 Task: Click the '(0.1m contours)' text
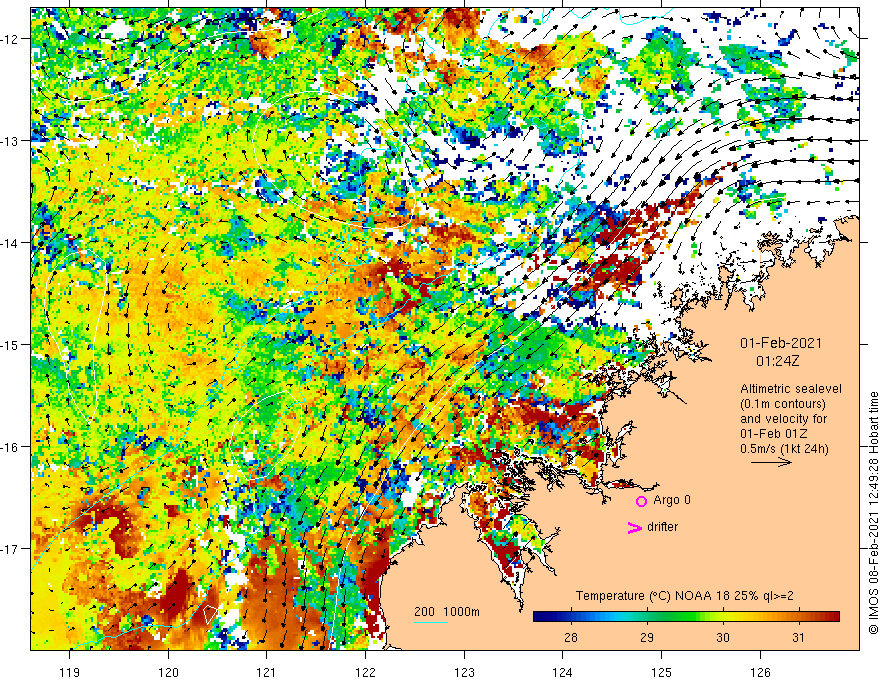783,404
